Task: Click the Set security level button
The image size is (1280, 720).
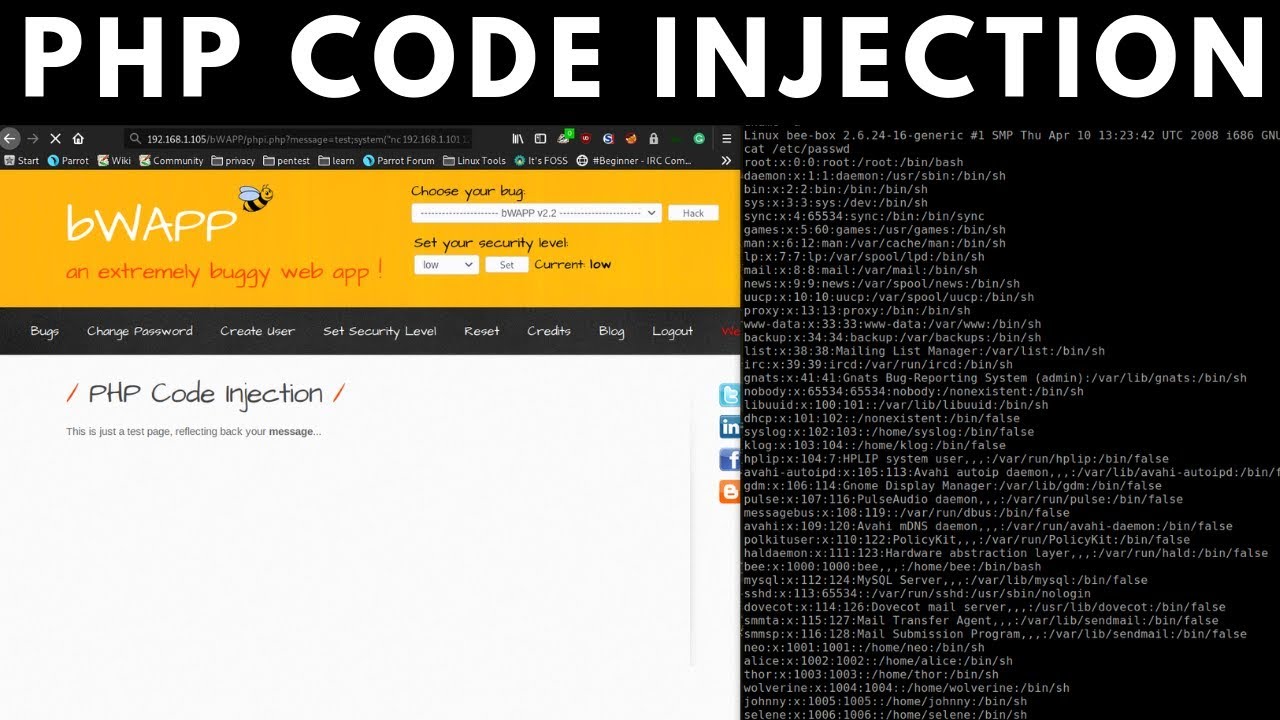Action: [507, 265]
